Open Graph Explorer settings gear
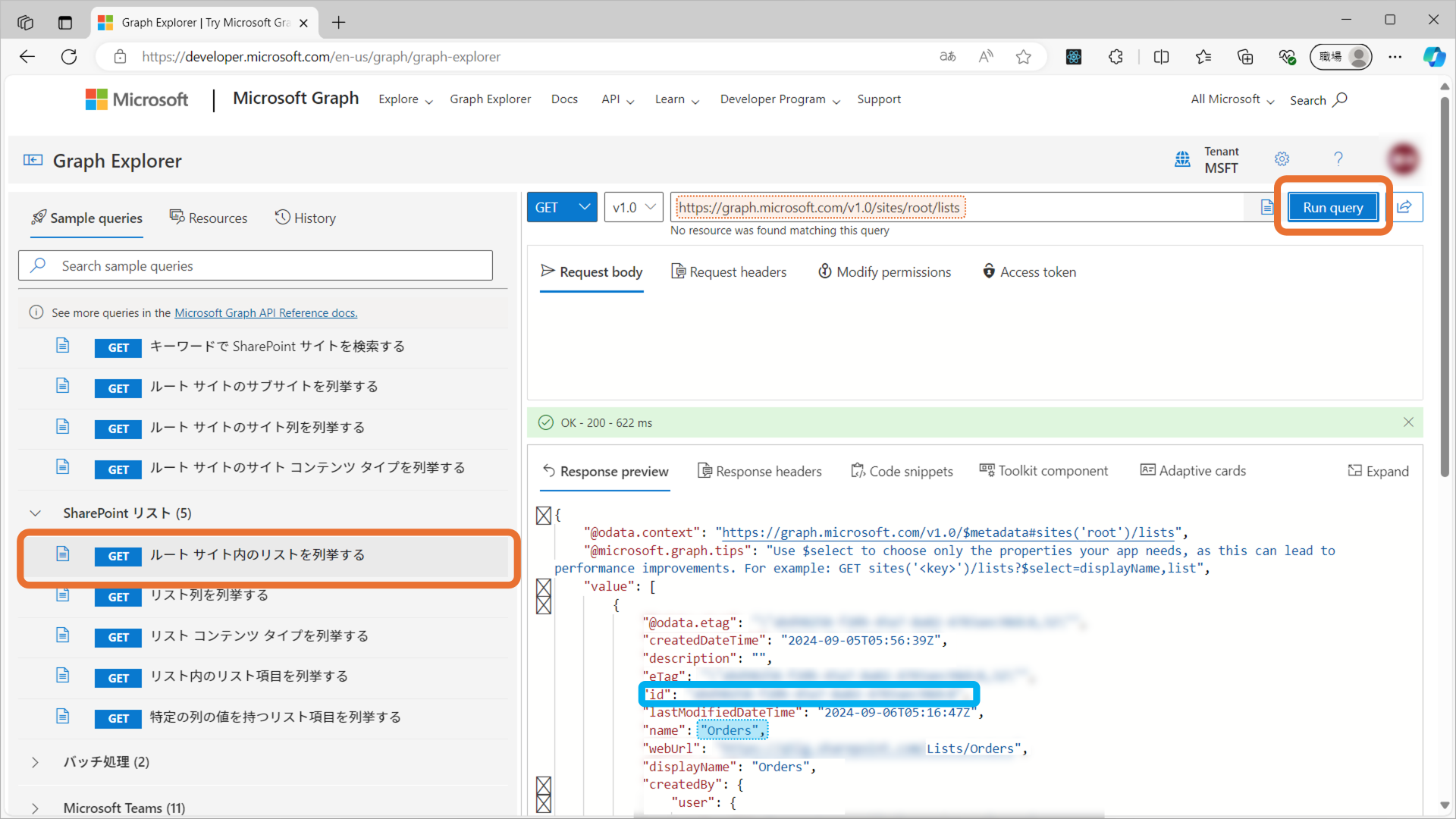The height and width of the screenshot is (819, 1456). point(1282,158)
